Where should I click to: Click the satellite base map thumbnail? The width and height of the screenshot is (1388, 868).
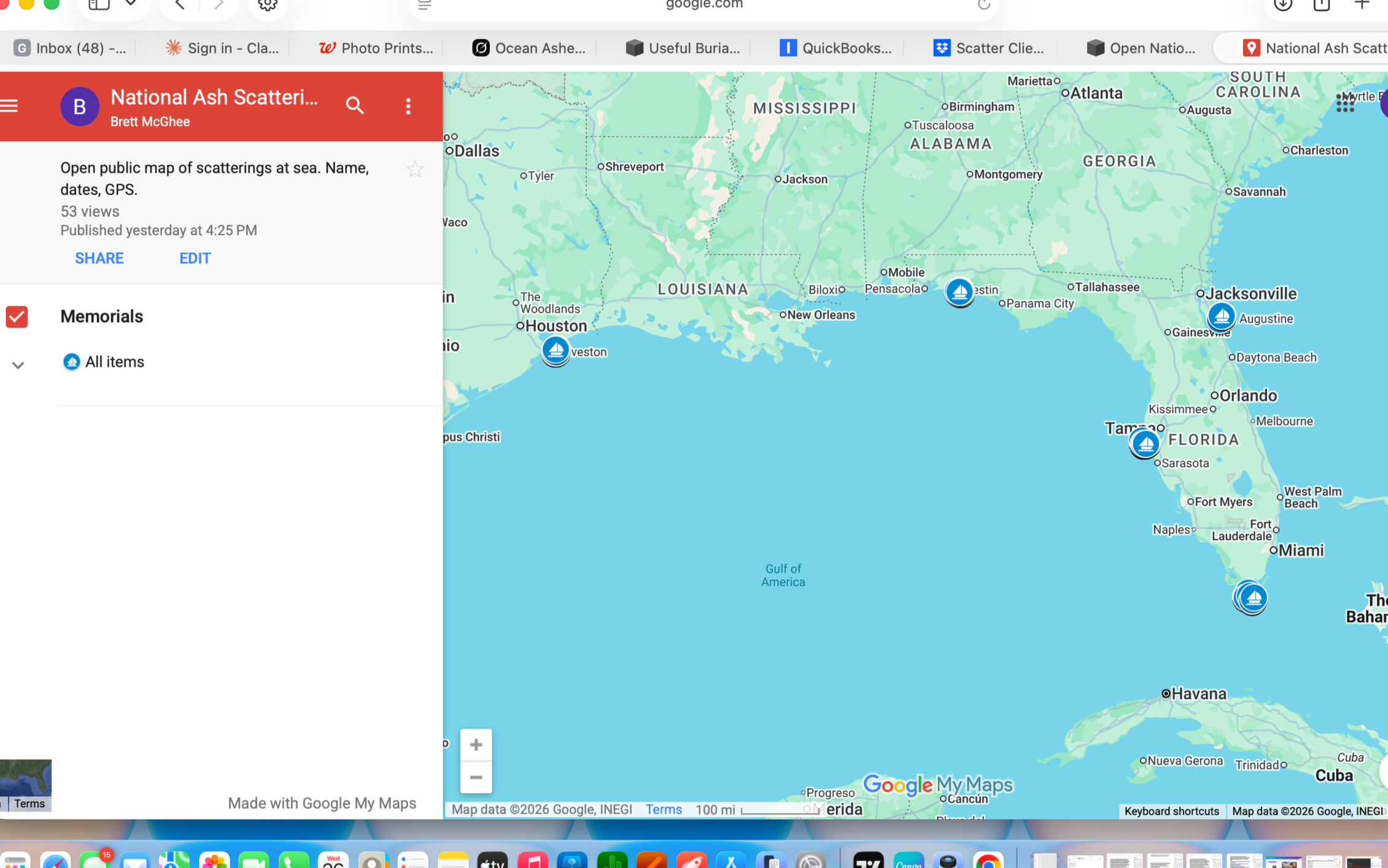(26, 778)
